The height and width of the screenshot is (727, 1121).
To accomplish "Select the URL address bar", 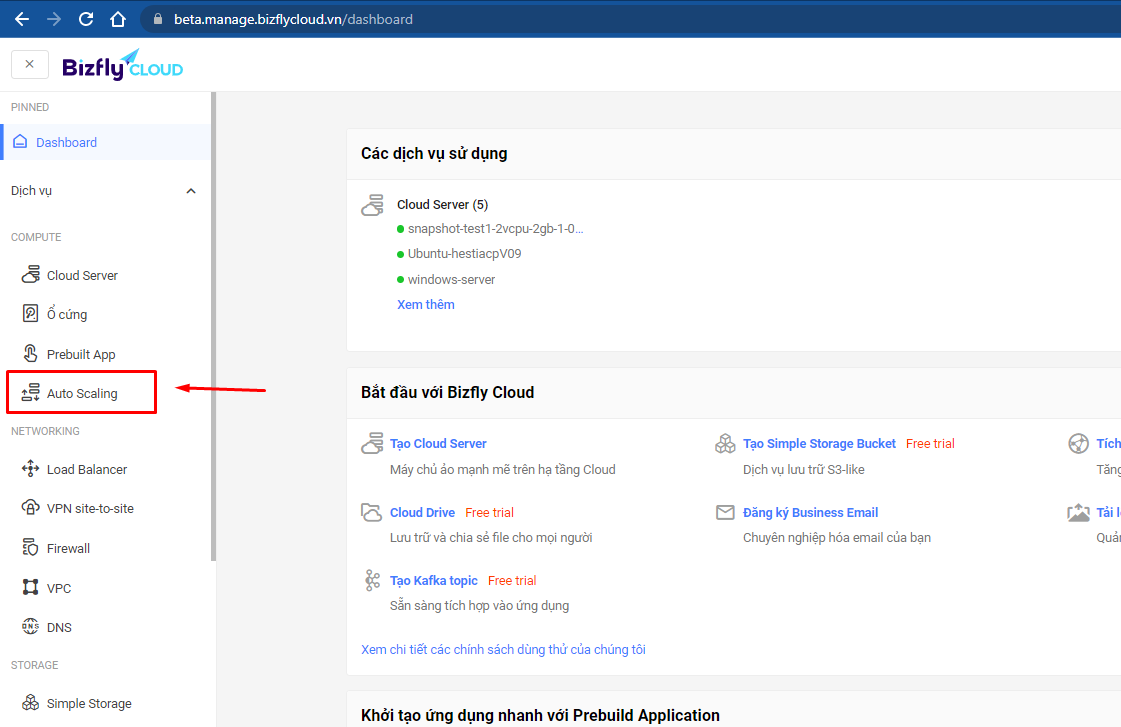I will pos(629,19).
